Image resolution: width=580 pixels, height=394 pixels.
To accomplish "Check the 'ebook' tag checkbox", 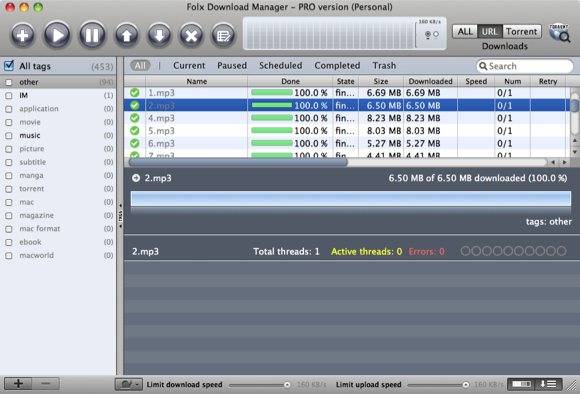I will (x=9, y=242).
